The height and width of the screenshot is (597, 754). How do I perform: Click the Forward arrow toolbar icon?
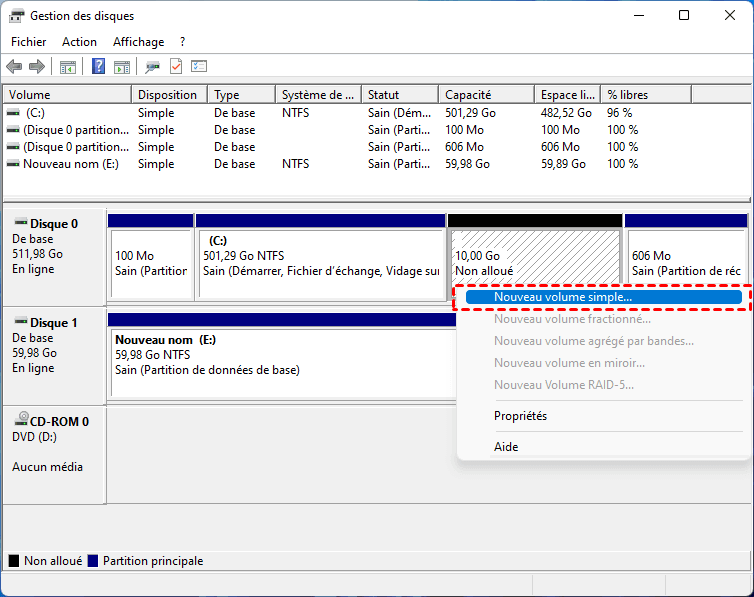point(37,67)
